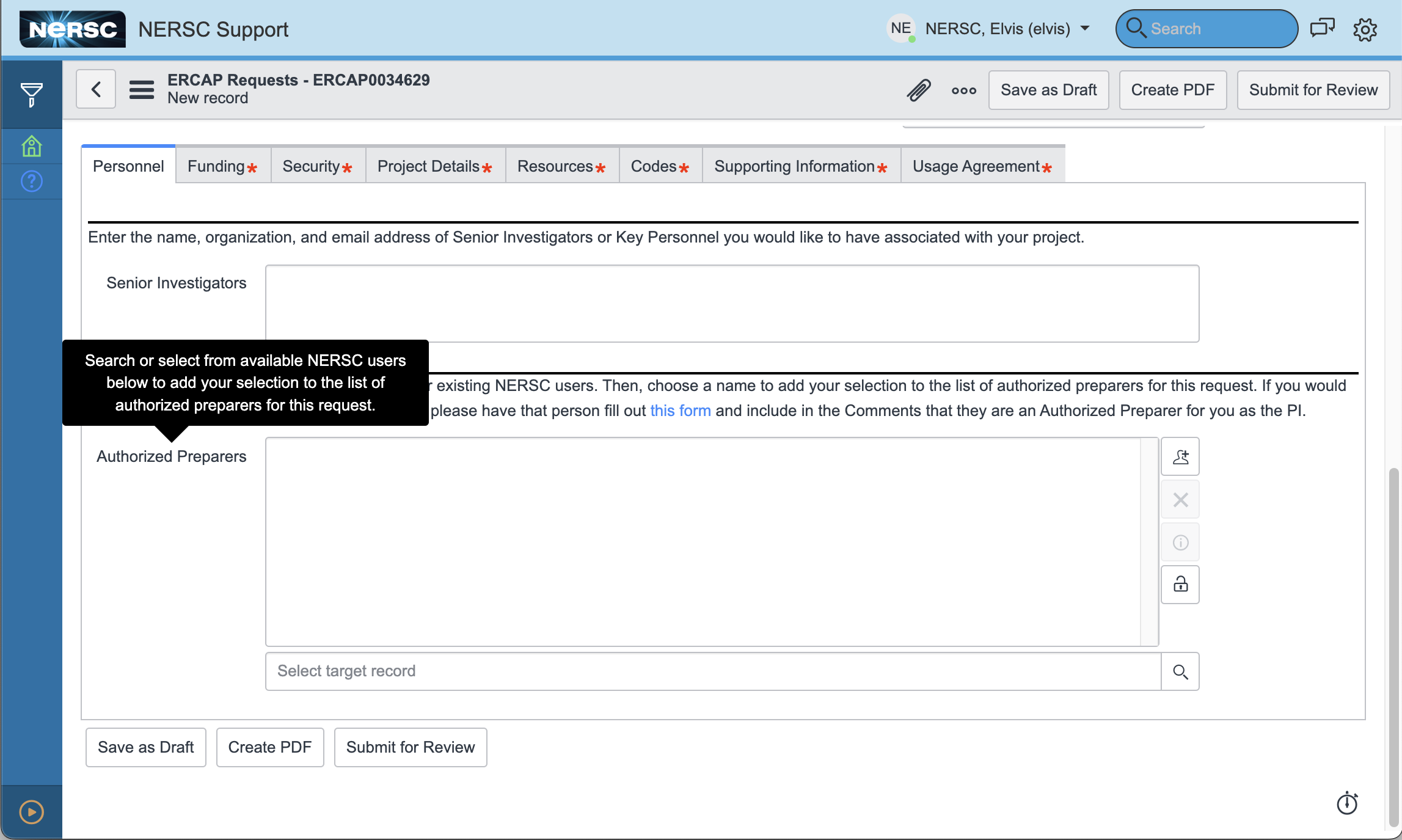The image size is (1402, 840).
Task: Click the response time stopwatch icon
Action: [1346, 803]
